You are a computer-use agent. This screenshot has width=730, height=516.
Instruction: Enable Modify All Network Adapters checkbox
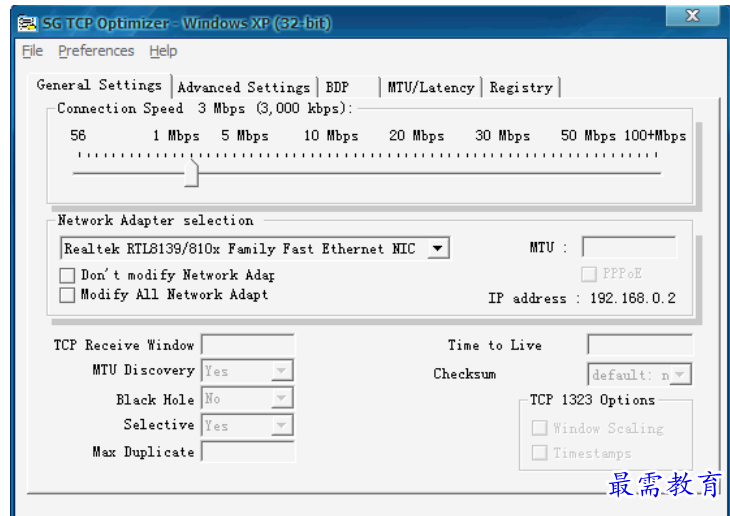67,295
